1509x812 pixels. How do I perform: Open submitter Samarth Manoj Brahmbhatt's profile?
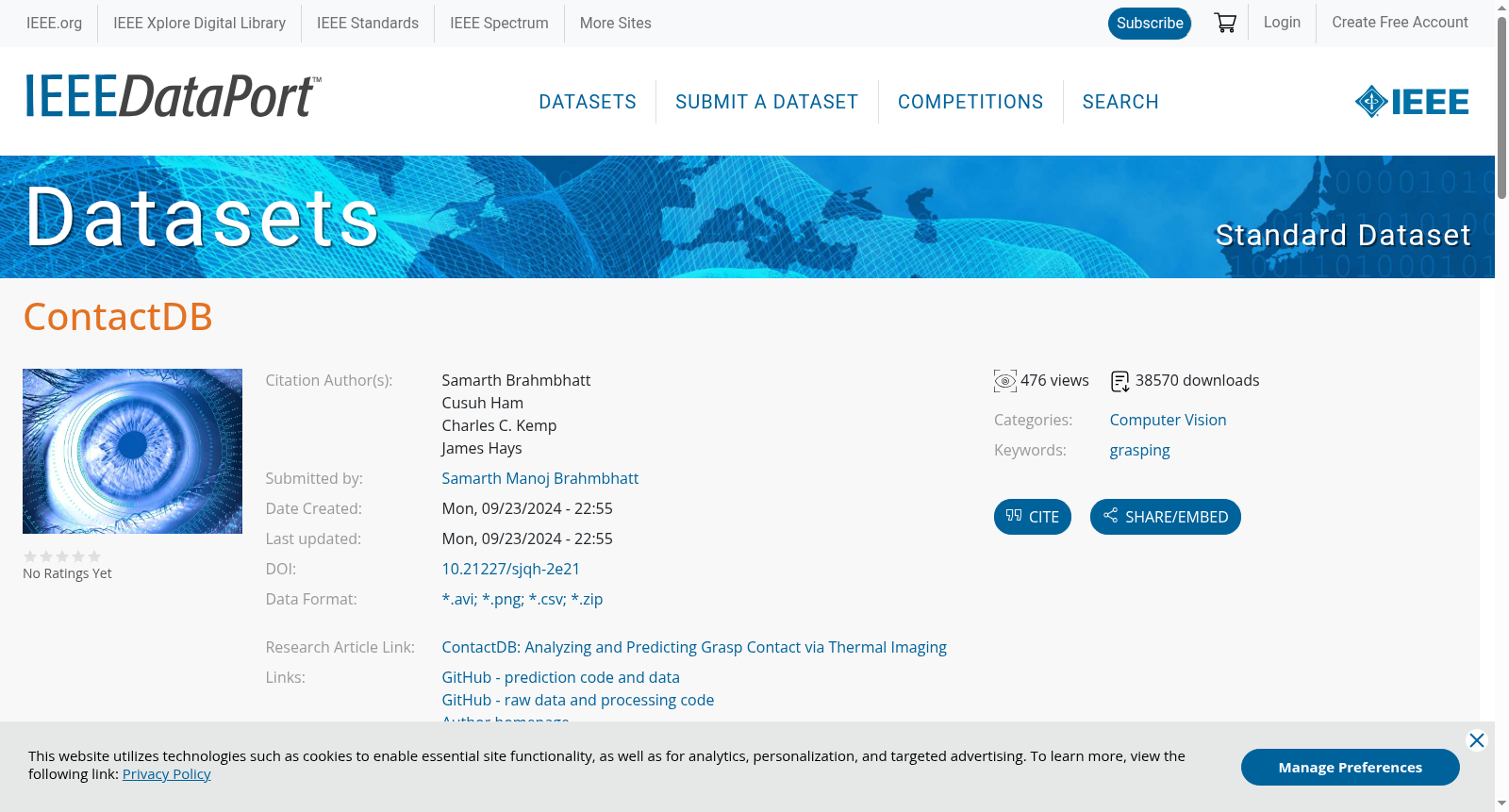click(540, 478)
